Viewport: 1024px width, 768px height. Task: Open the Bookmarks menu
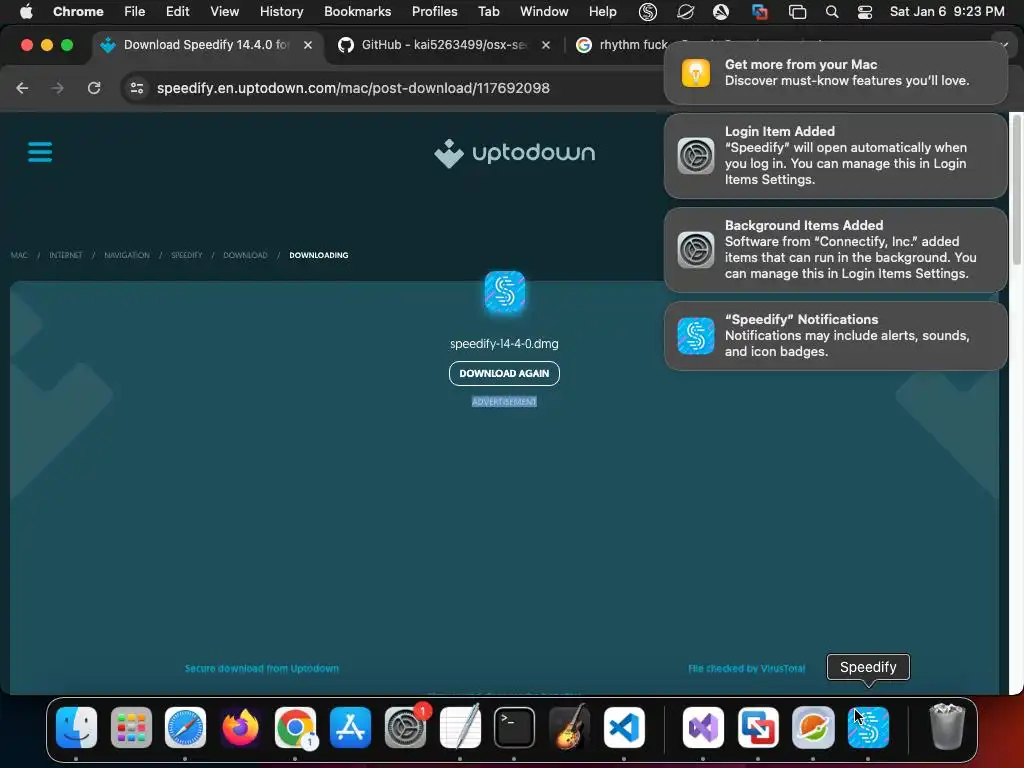pyautogui.click(x=357, y=11)
